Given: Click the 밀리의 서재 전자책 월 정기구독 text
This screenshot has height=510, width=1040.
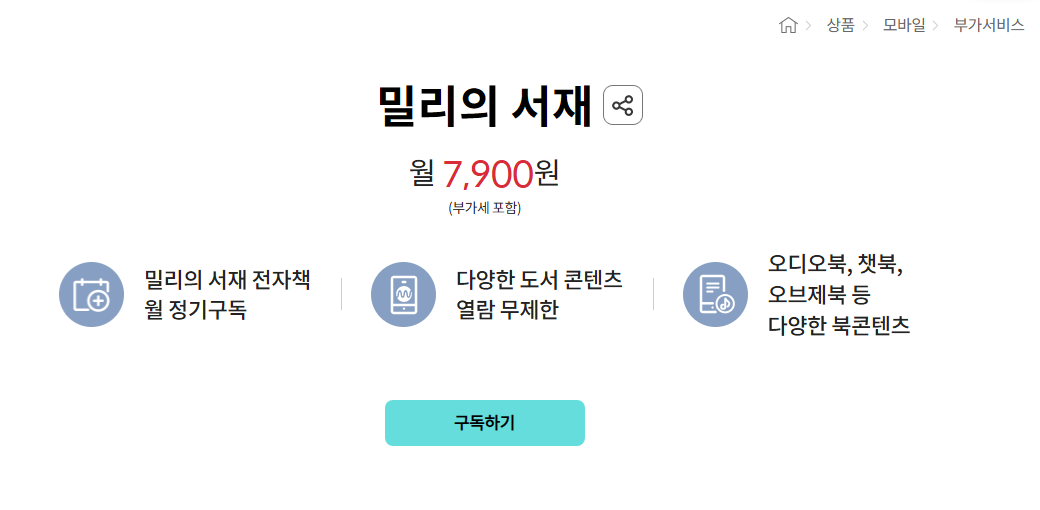Looking at the screenshot, I should coord(228,294).
